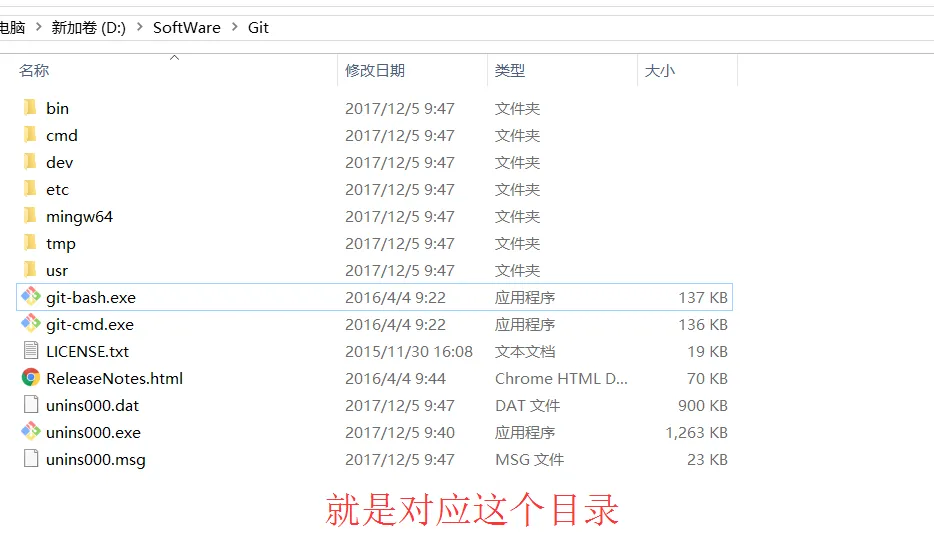Expand the chevron after 新加卷 (D:)
The width and height of the screenshot is (934, 551).
click(140, 27)
